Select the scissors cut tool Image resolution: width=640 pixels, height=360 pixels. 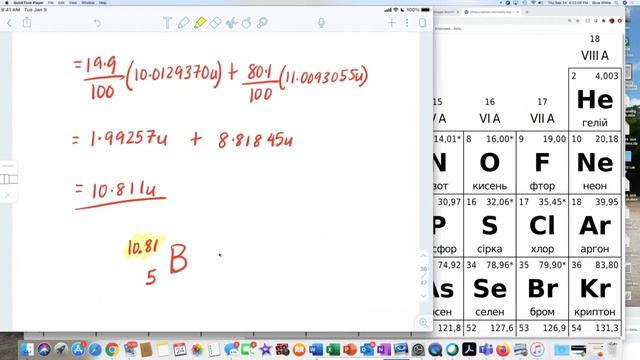(231, 23)
